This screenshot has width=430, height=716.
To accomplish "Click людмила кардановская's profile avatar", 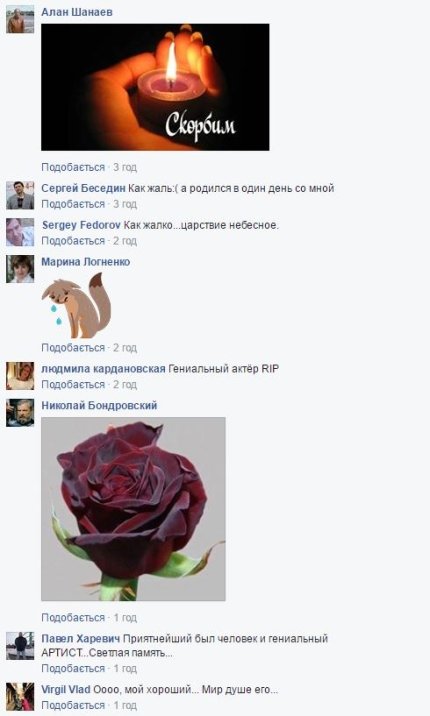I will click(x=20, y=376).
